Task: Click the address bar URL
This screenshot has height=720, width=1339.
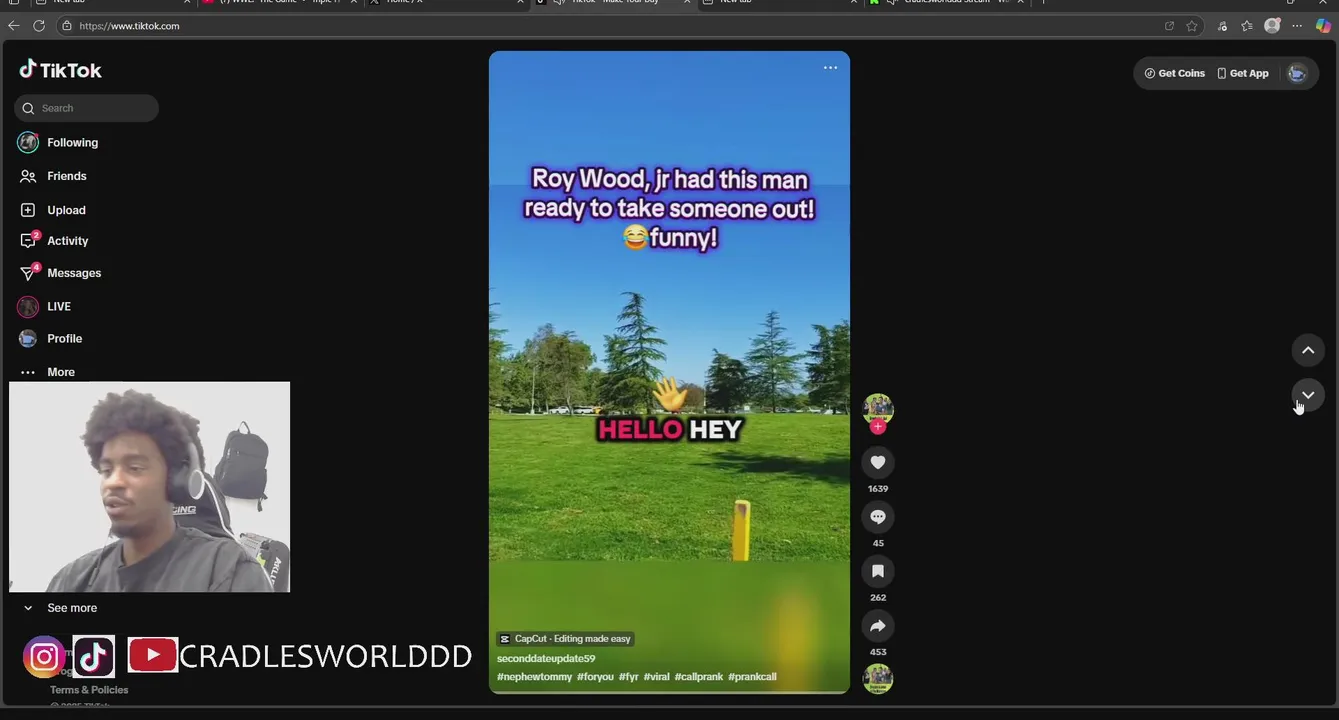Action: tap(130, 26)
